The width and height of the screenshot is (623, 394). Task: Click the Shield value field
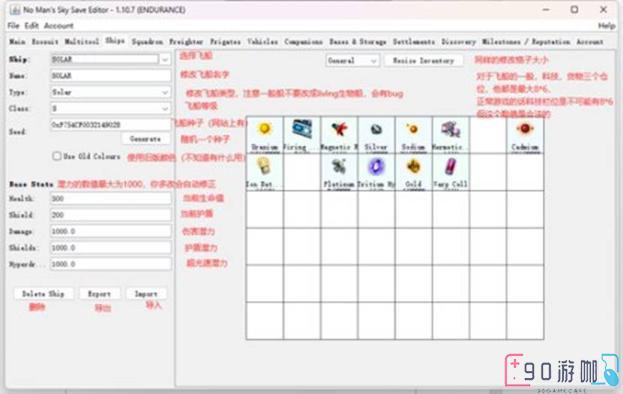tap(110, 215)
